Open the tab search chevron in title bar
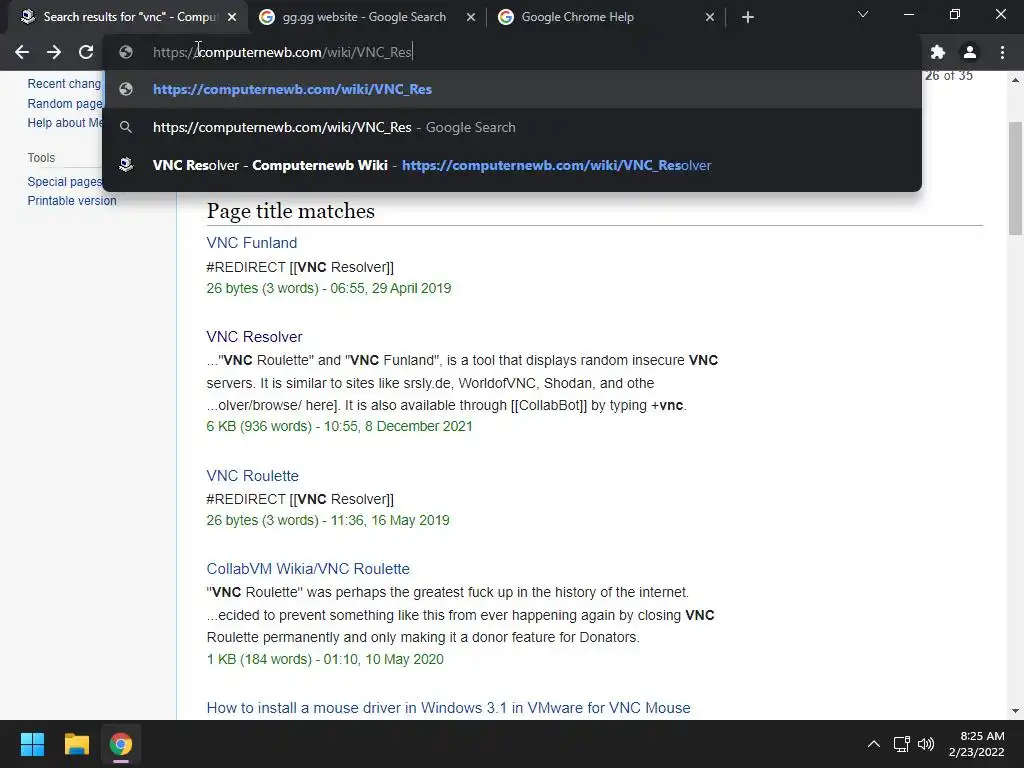The width and height of the screenshot is (1024, 768). click(863, 14)
